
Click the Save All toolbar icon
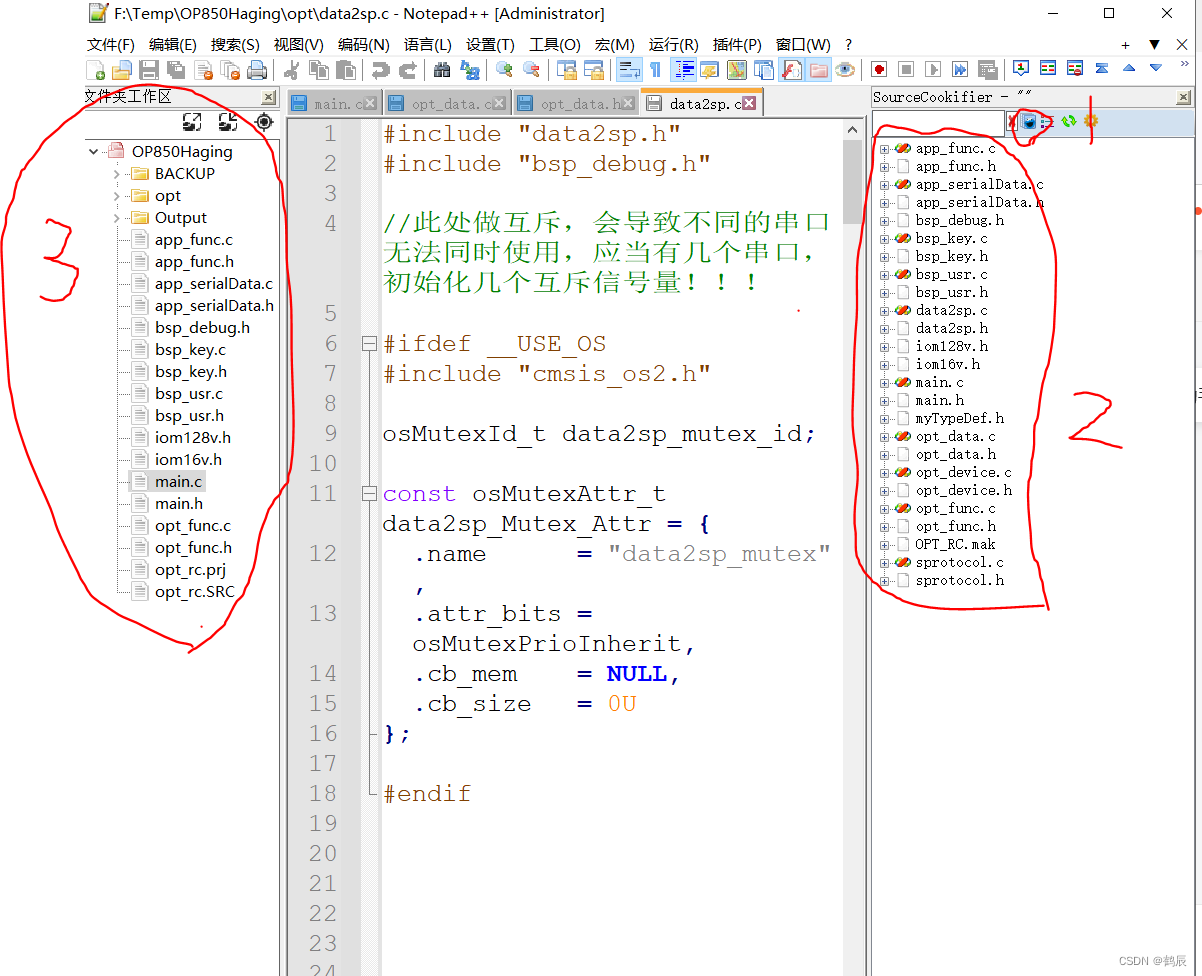pyautogui.click(x=176, y=70)
